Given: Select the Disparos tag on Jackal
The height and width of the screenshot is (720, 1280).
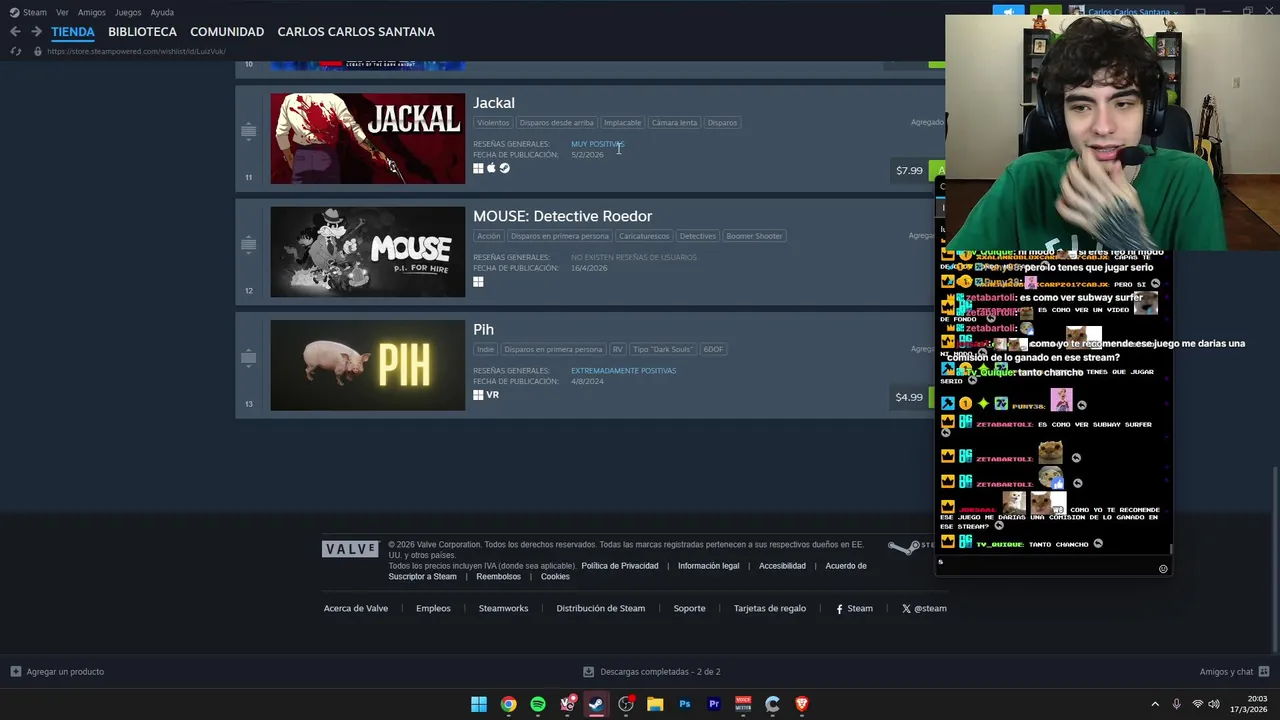Looking at the screenshot, I should click(722, 123).
